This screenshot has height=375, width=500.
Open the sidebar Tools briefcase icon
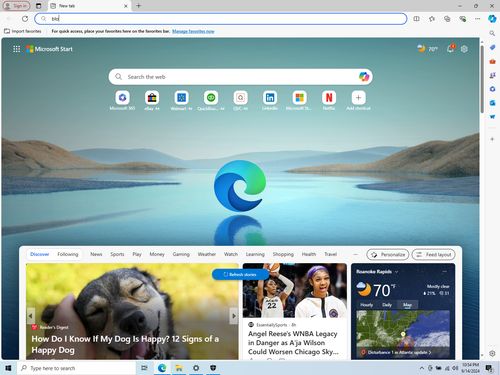coord(492,61)
